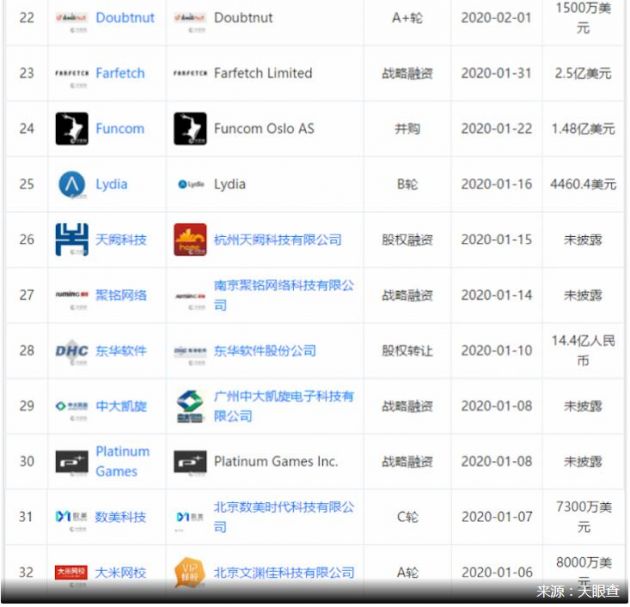Viewport: 630px width, 607px height.
Task: Open 北京数美时代科技有限公司 company link
Action: 284,517
